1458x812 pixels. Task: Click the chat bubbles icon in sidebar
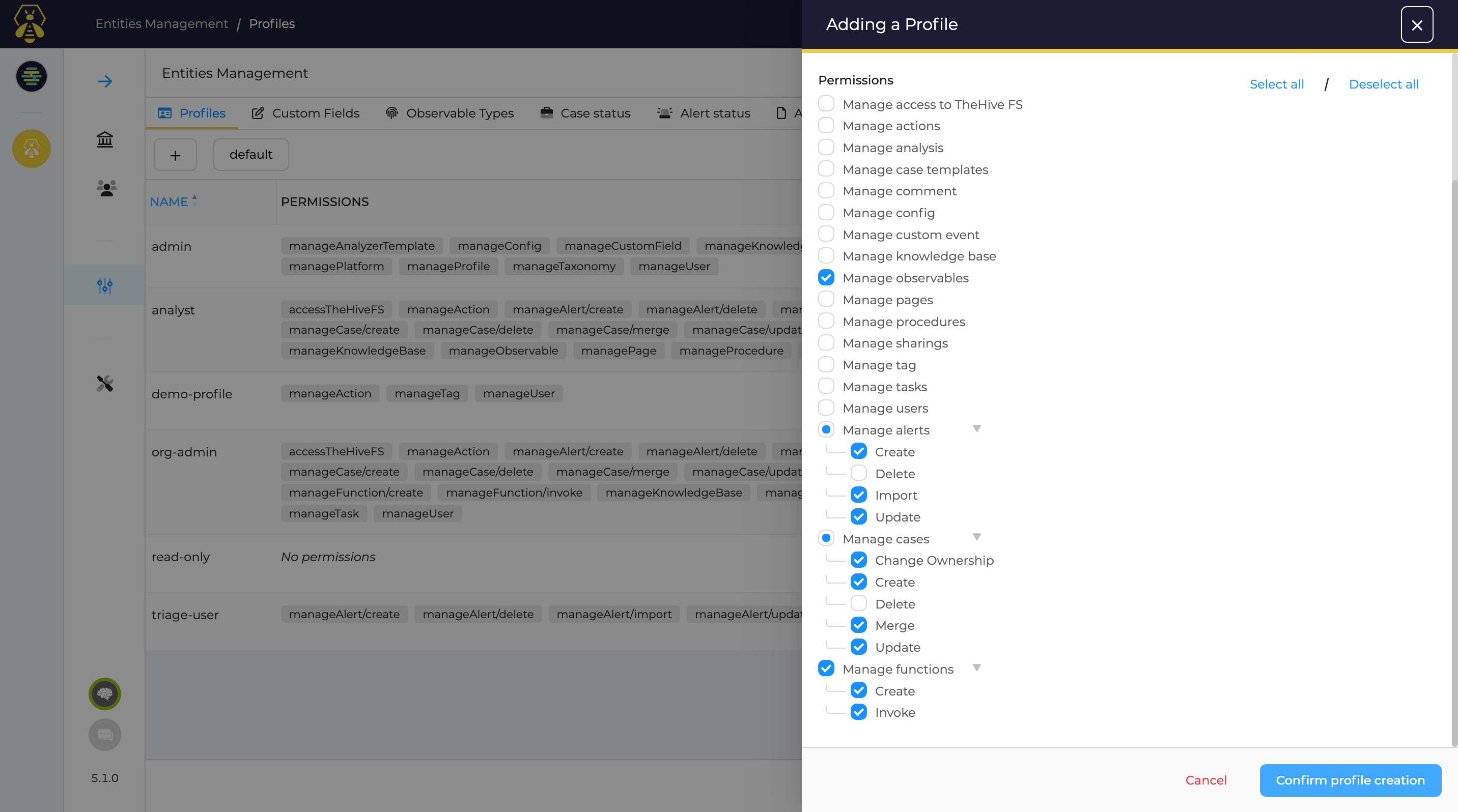click(105, 735)
